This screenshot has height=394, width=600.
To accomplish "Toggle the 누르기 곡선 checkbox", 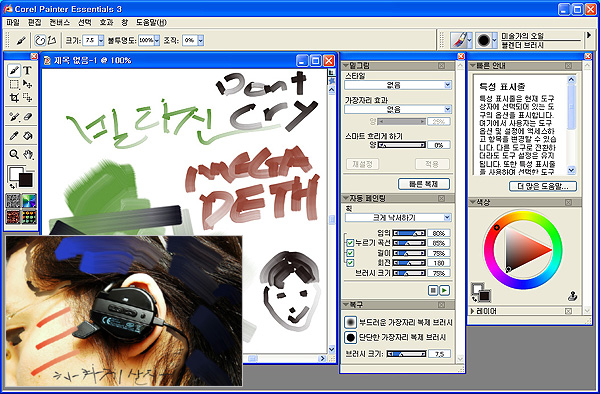I will coord(350,243).
